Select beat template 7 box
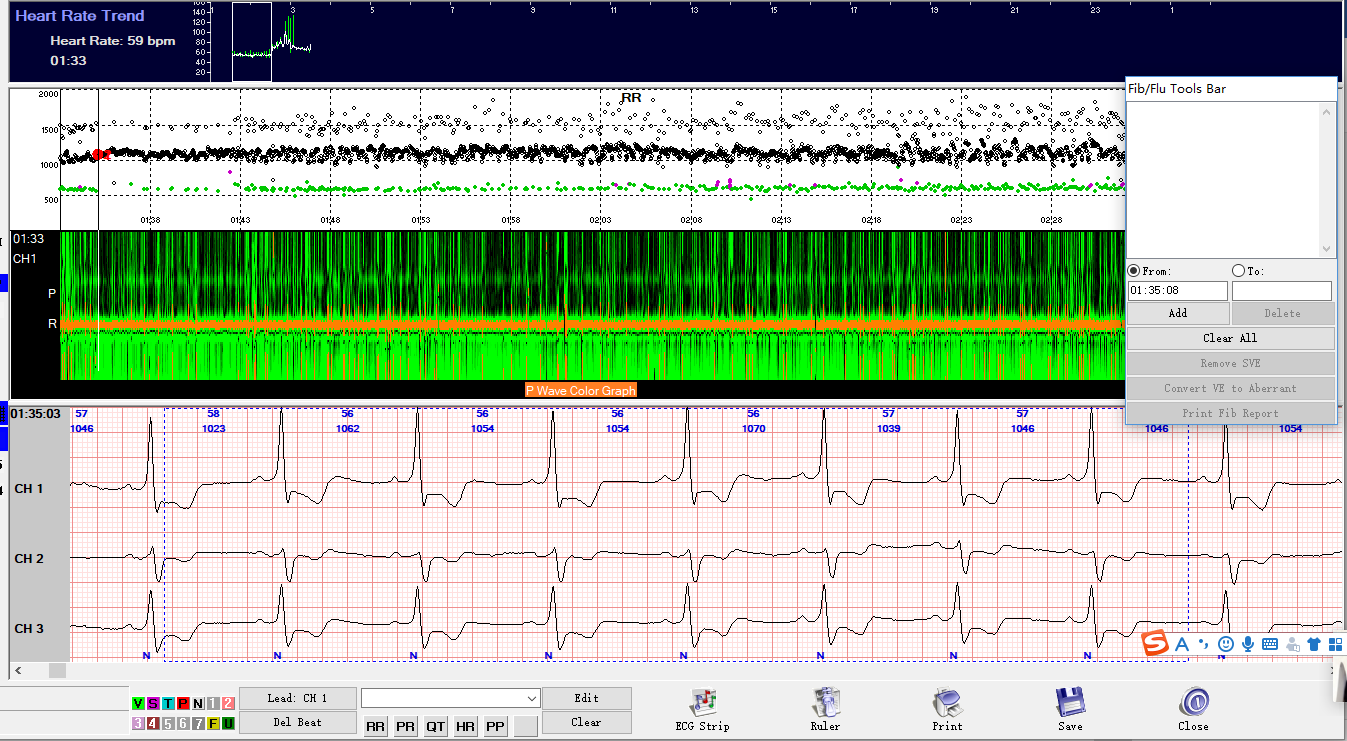1347x741 pixels. click(x=198, y=723)
